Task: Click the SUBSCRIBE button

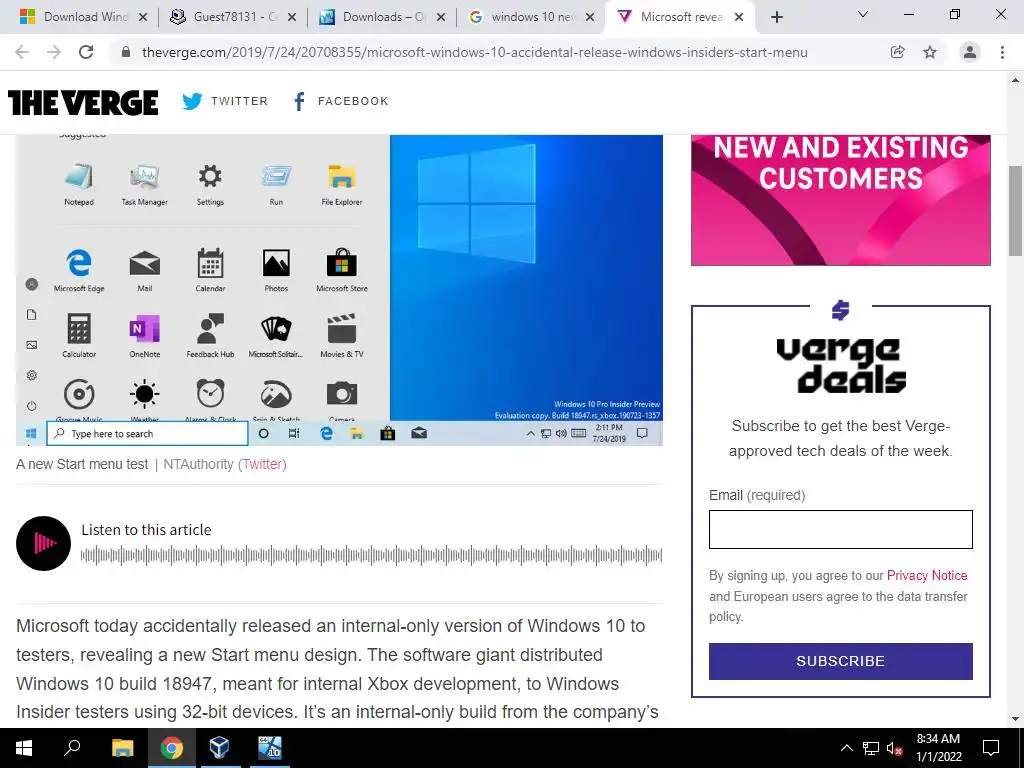Action: click(840, 661)
